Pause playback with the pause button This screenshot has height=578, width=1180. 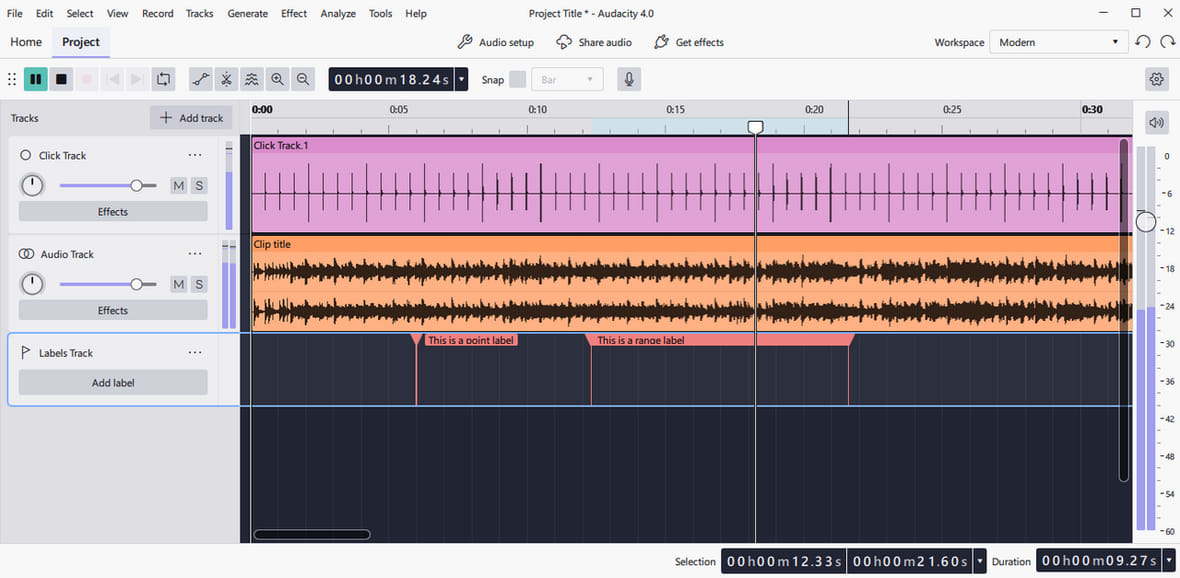coord(35,79)
